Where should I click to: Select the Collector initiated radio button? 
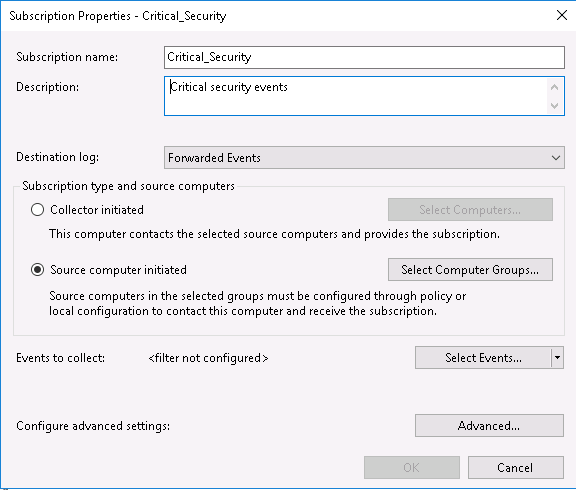pos(37,210)
